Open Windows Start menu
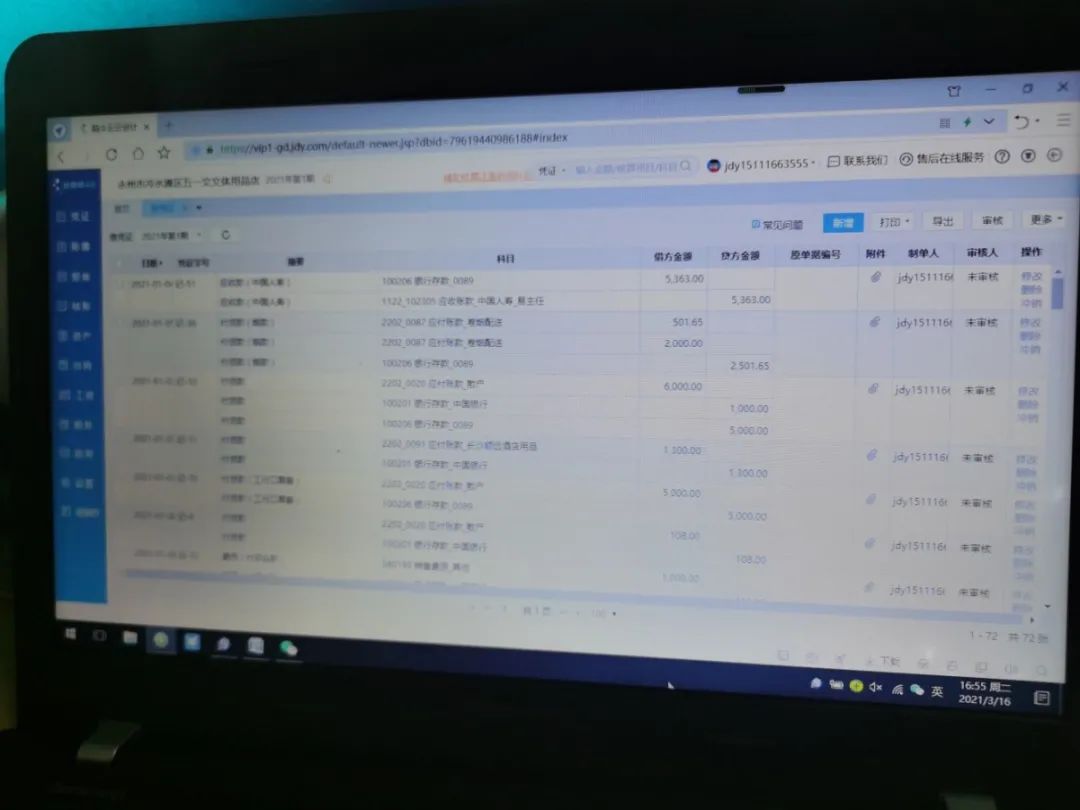 pos(70,634)
